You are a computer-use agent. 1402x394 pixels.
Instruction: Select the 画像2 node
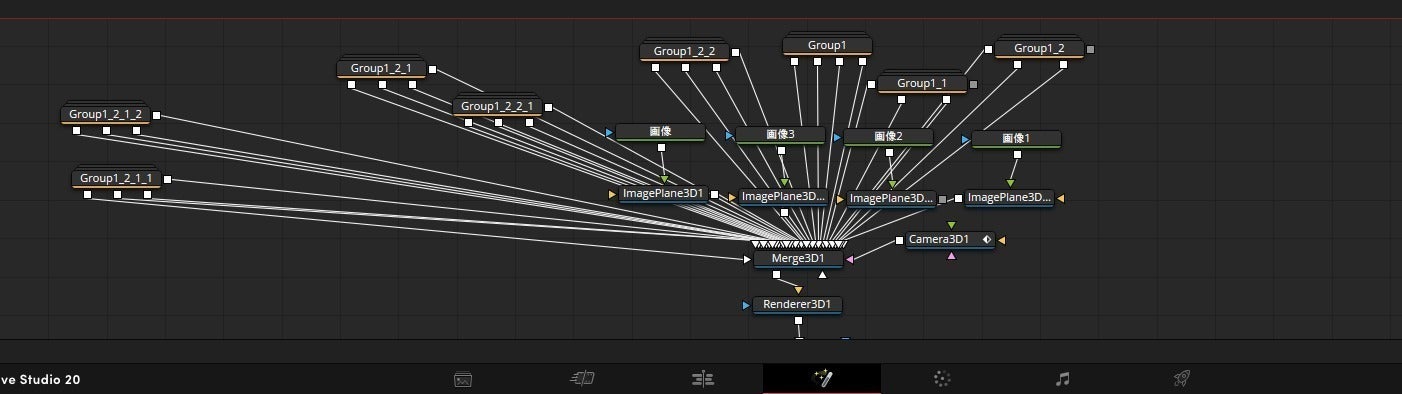pos(889,137)
